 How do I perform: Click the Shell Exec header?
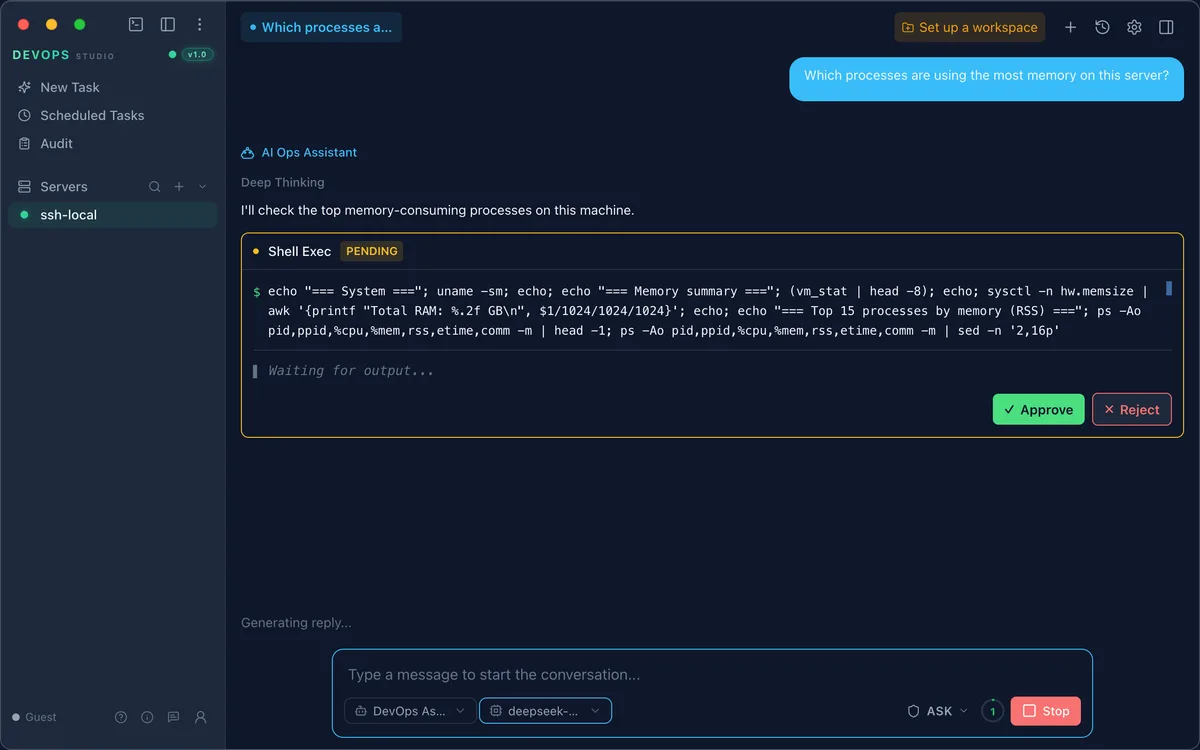299,251
